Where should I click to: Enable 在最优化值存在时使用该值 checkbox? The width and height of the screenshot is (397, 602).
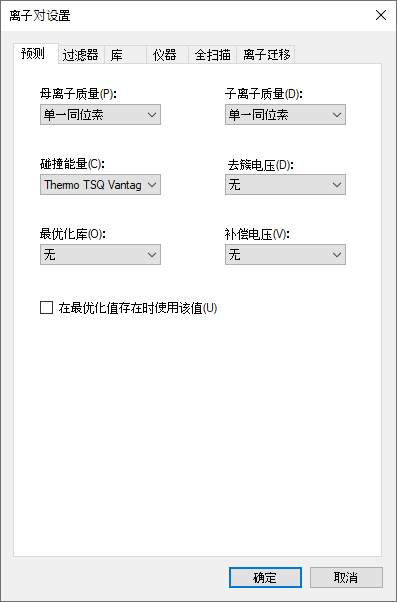coord(46,308)
